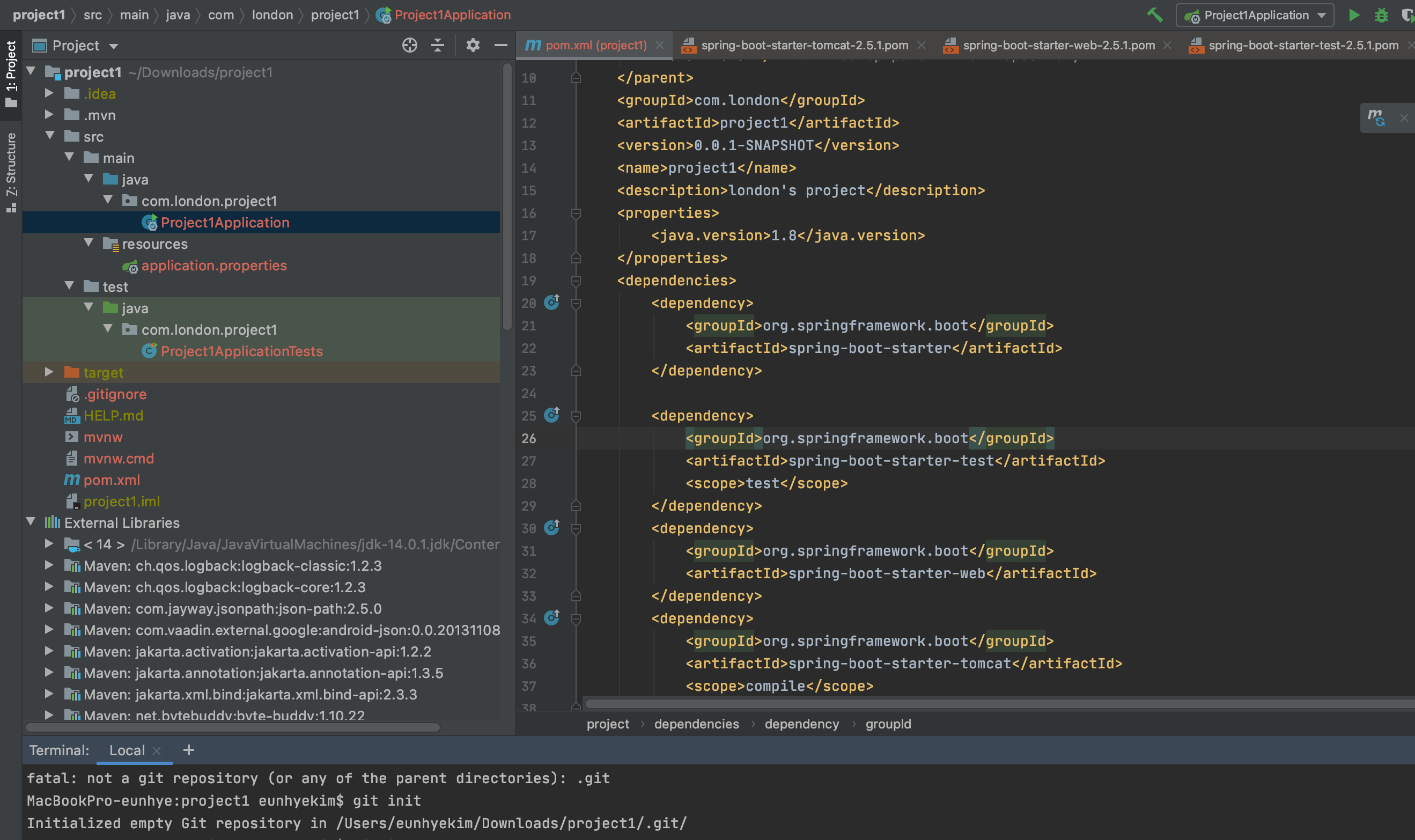Expand the target folder in the tree
Viewport: 1415px width, 840px height.
(49, 372)
